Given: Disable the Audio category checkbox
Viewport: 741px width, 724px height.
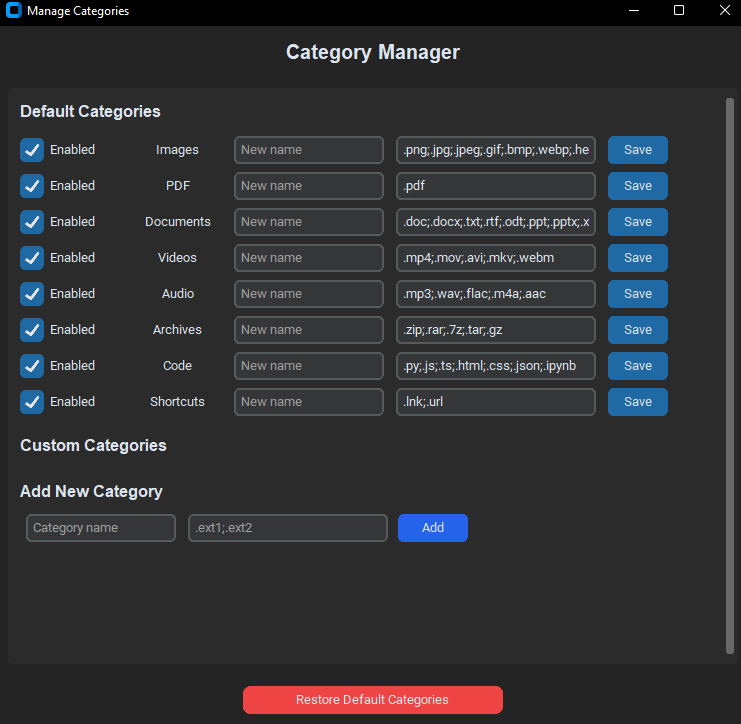Looking at the screenshot, I should (32, 293).
